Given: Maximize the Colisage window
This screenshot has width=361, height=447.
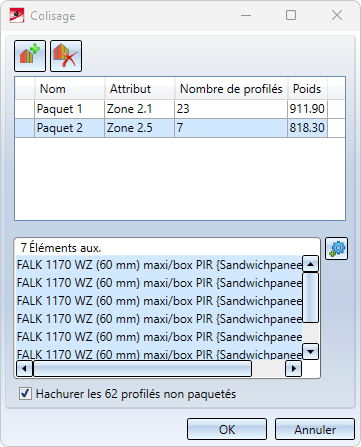Looking at the screenshot, I should (291, 15).
